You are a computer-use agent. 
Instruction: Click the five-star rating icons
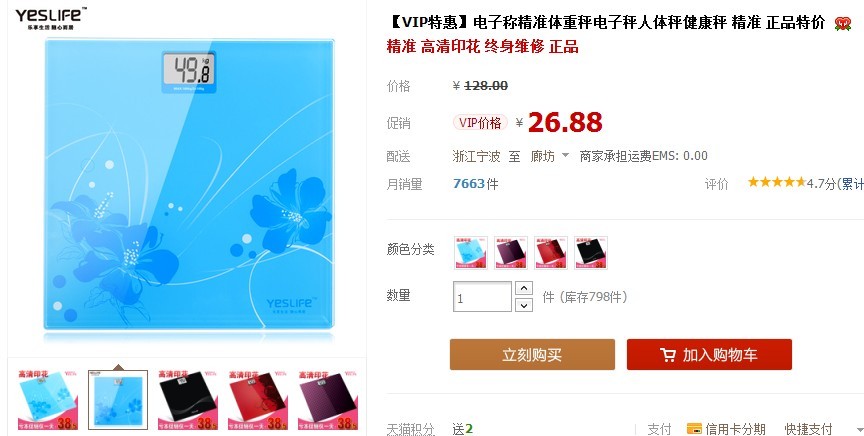[776, 182]
